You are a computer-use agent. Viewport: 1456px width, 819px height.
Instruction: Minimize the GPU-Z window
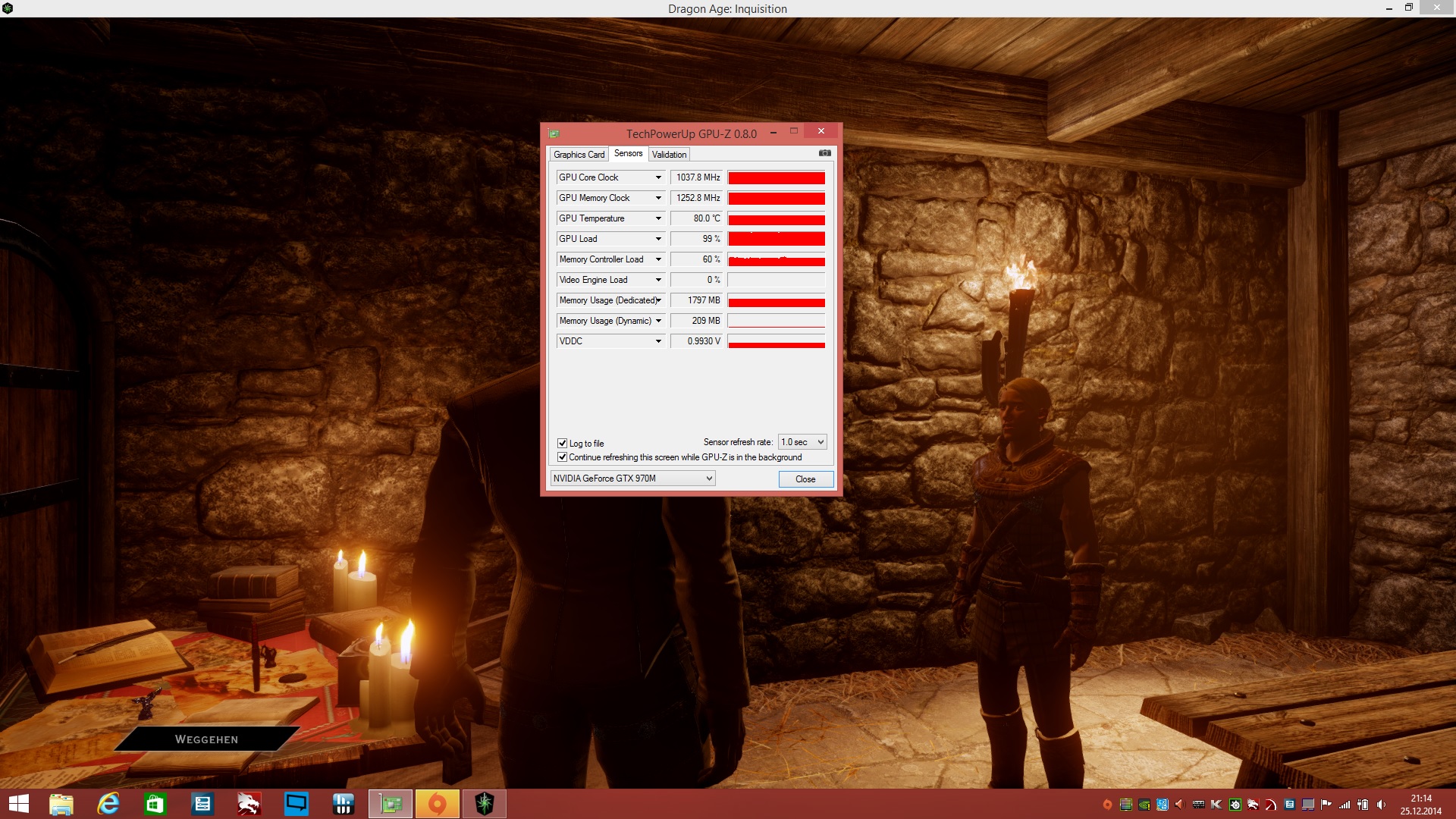773,132
